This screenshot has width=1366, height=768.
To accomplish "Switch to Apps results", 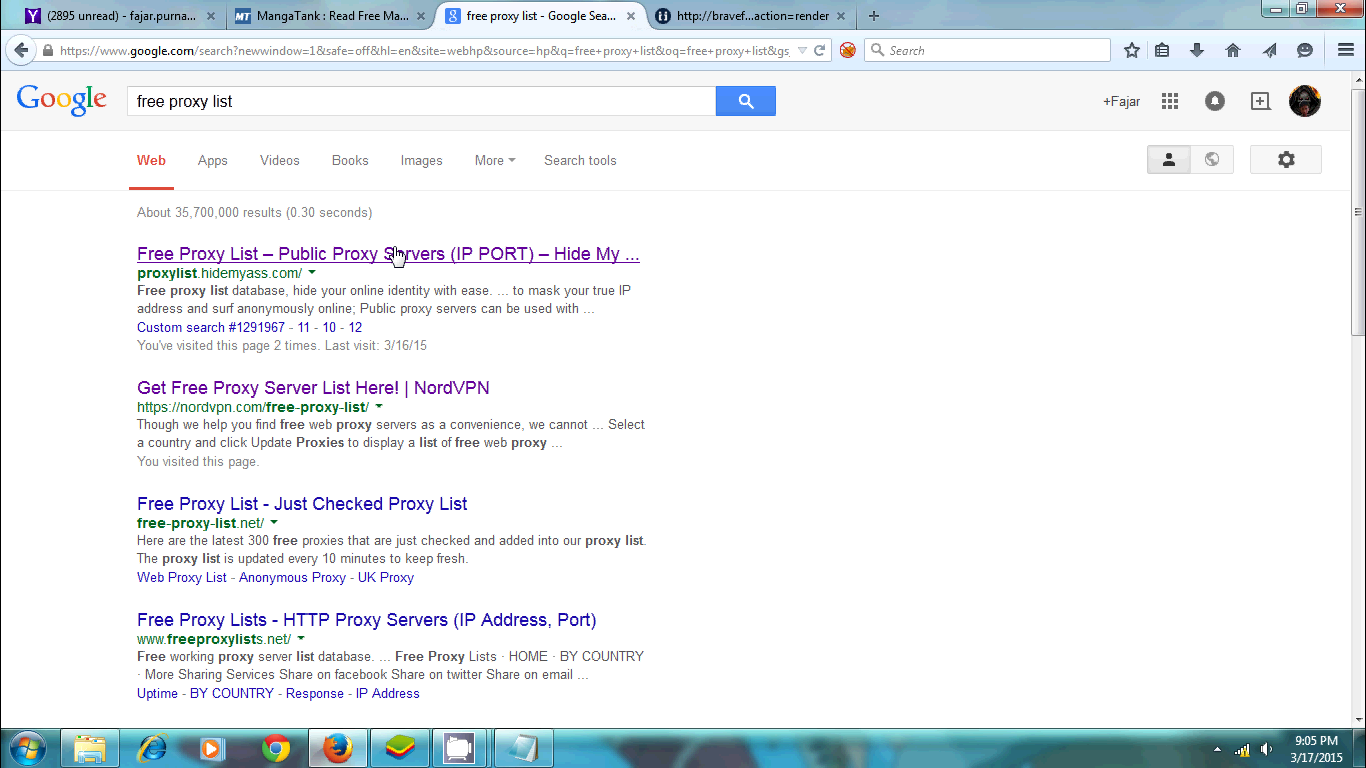I will [213, 160].
